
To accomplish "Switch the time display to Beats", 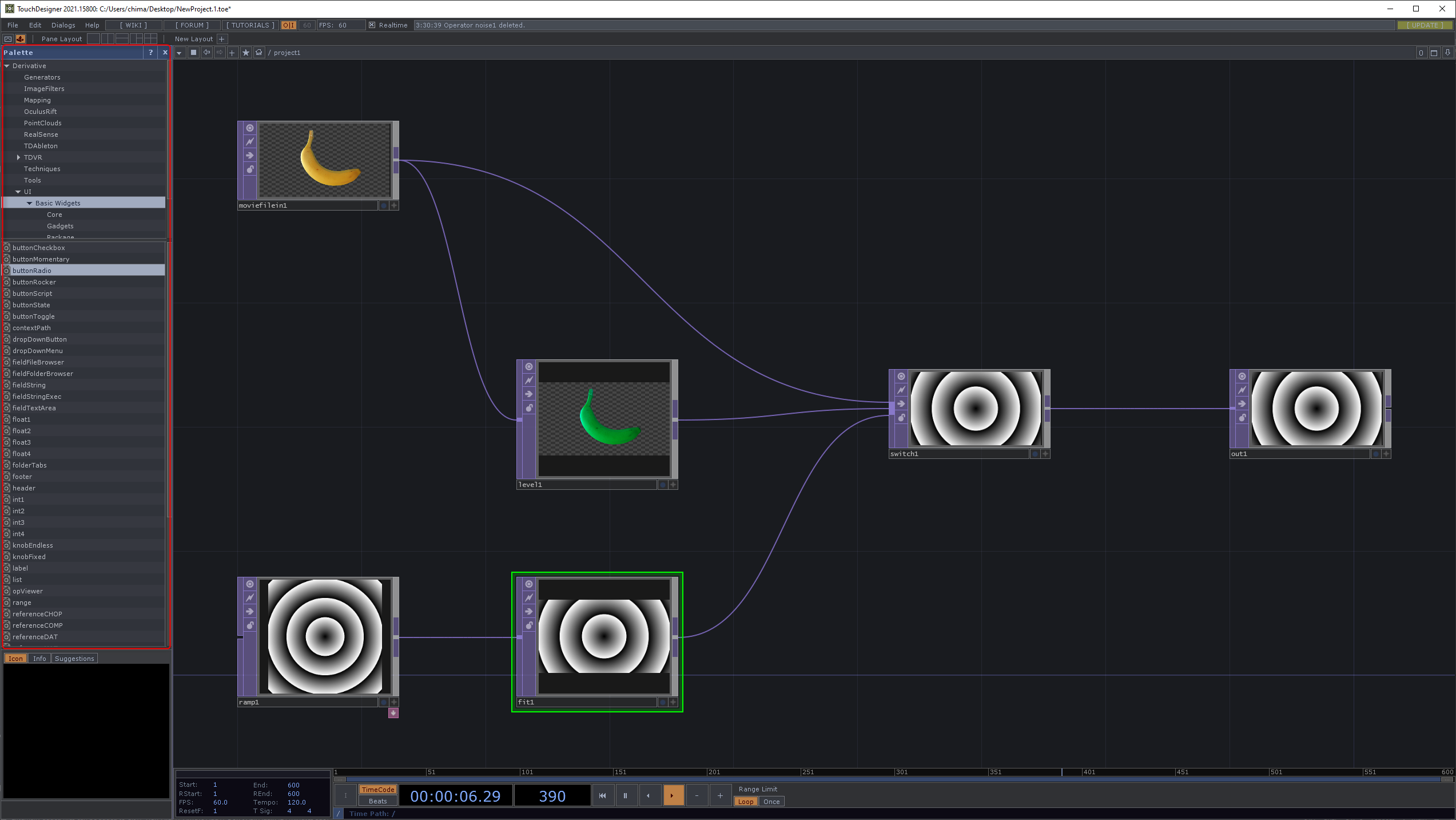I will pyautogui.click(x=377, y=801).
